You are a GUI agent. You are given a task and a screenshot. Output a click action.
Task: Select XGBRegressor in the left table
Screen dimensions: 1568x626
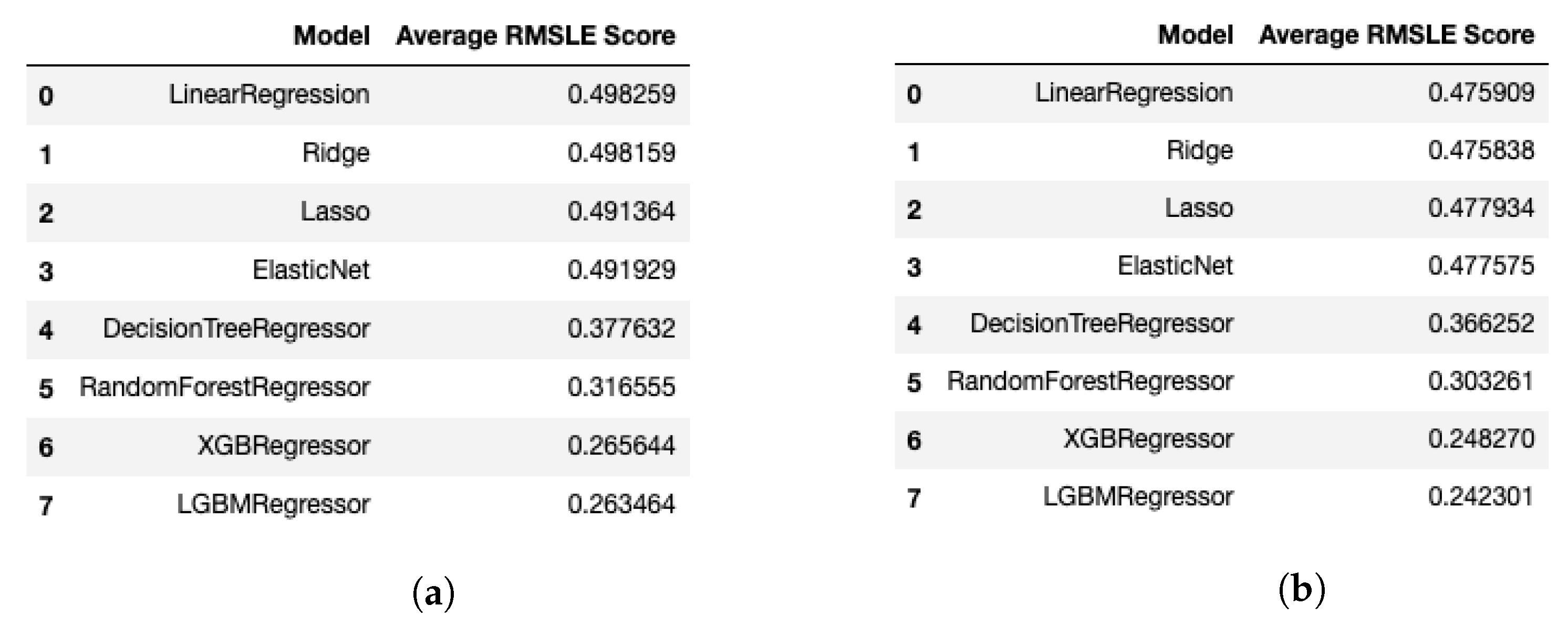pos(284,446)
